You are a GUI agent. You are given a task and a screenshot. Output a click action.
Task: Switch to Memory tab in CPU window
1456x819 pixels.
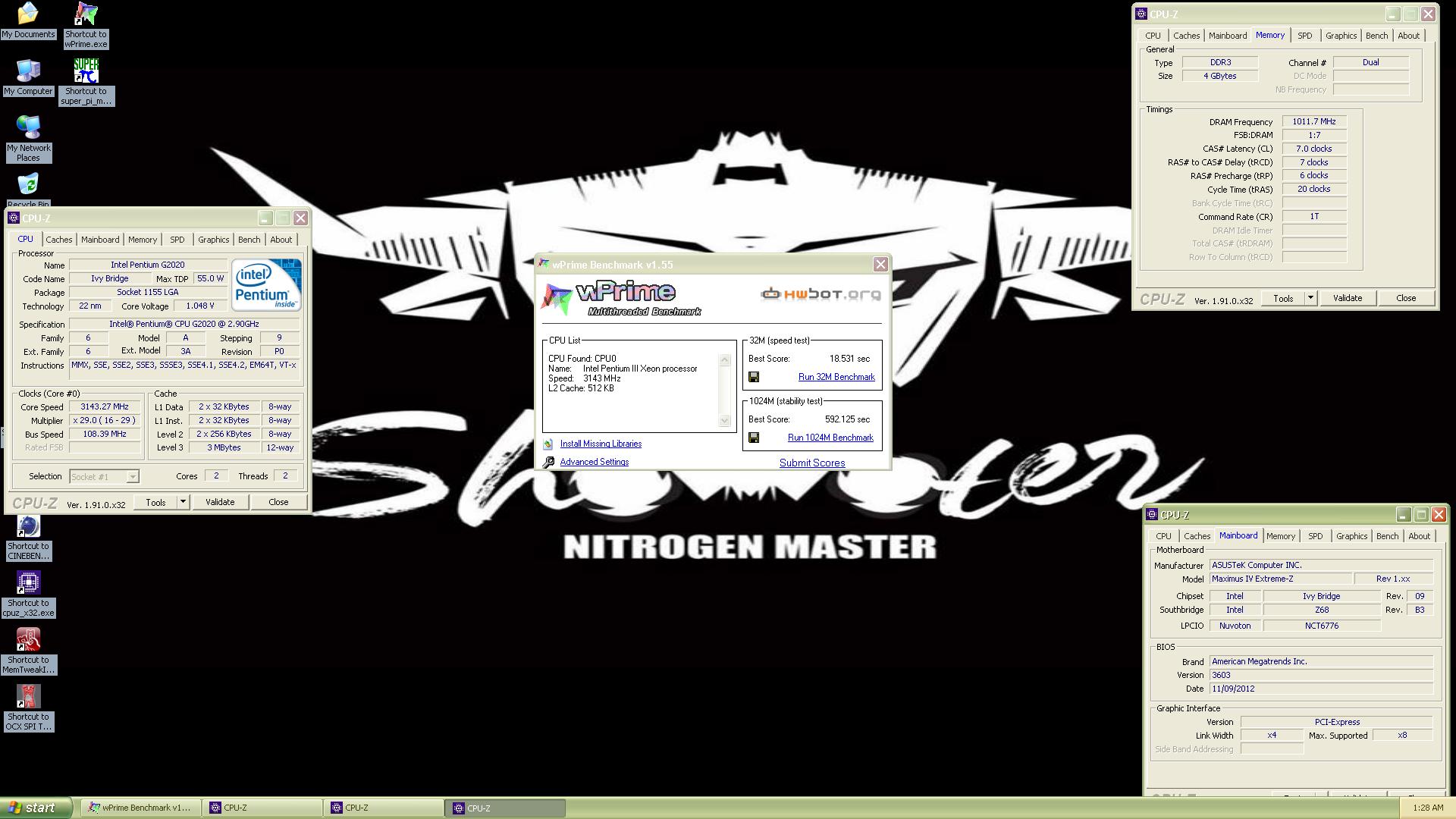point(143,240)
